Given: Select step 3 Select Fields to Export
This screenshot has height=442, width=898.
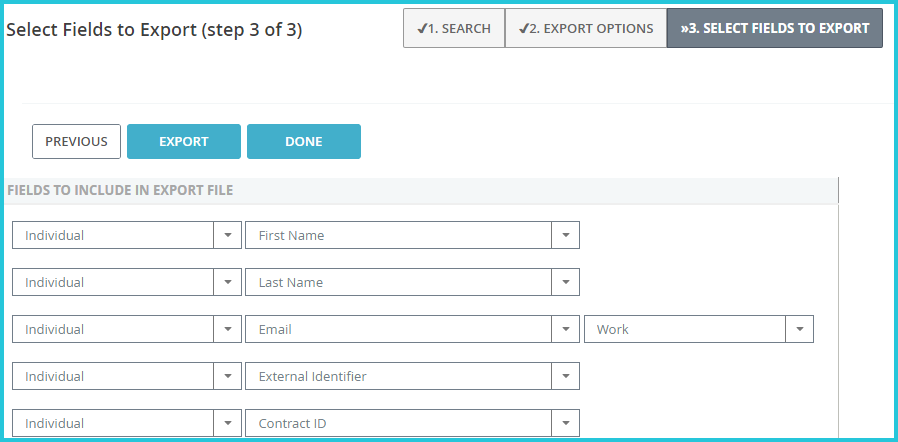Looking at the screenshot, I should tap(775, 28).
